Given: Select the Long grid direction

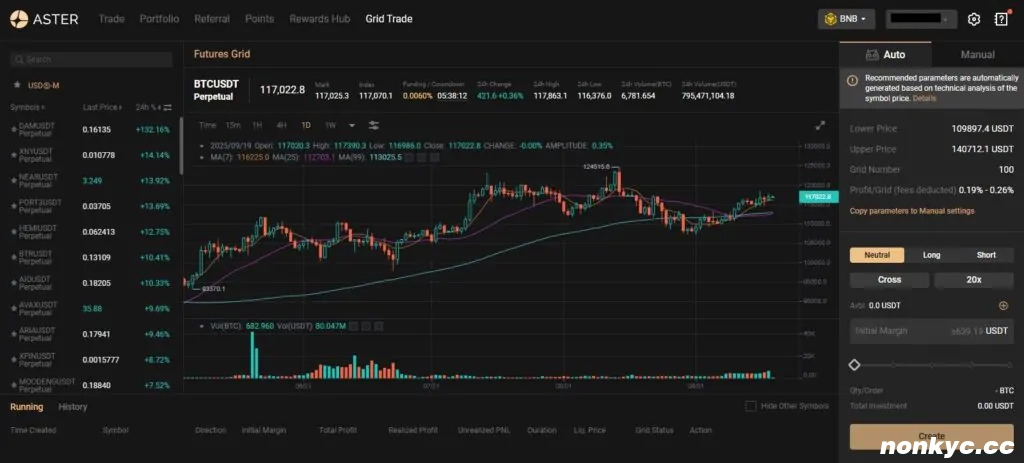Looking at the screenshot, I should (x=931, y=255).
